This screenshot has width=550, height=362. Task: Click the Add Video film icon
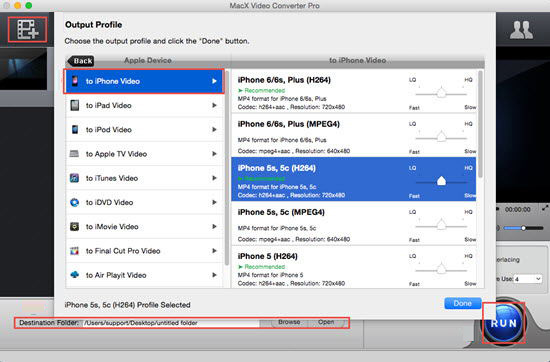[27, 29]
